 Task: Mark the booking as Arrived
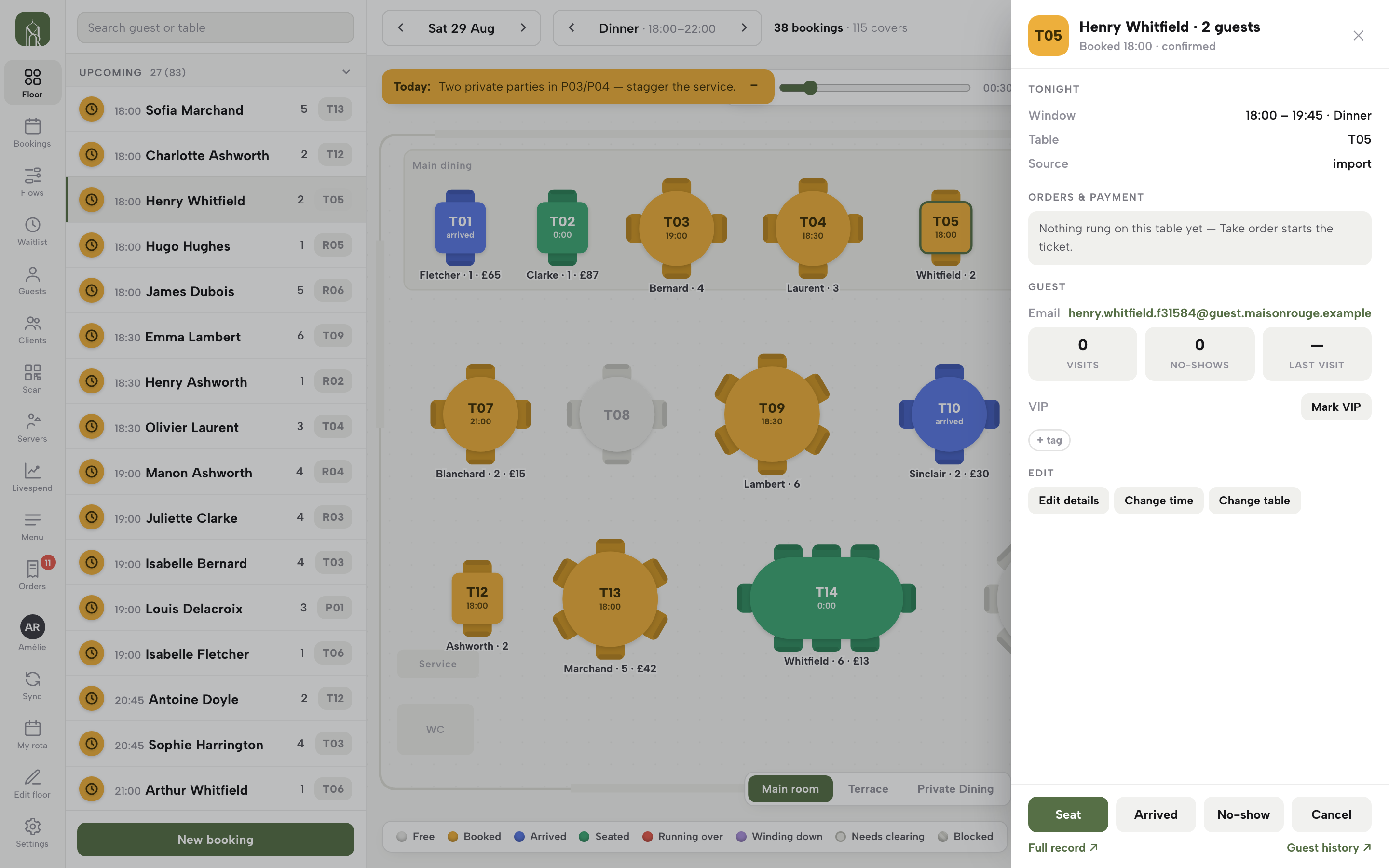pos(1156,814)
